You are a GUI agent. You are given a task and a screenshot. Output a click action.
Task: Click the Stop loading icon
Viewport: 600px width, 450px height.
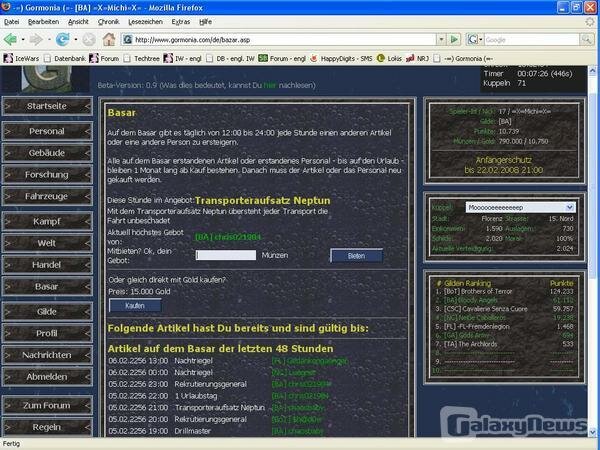tap(88, 39)
